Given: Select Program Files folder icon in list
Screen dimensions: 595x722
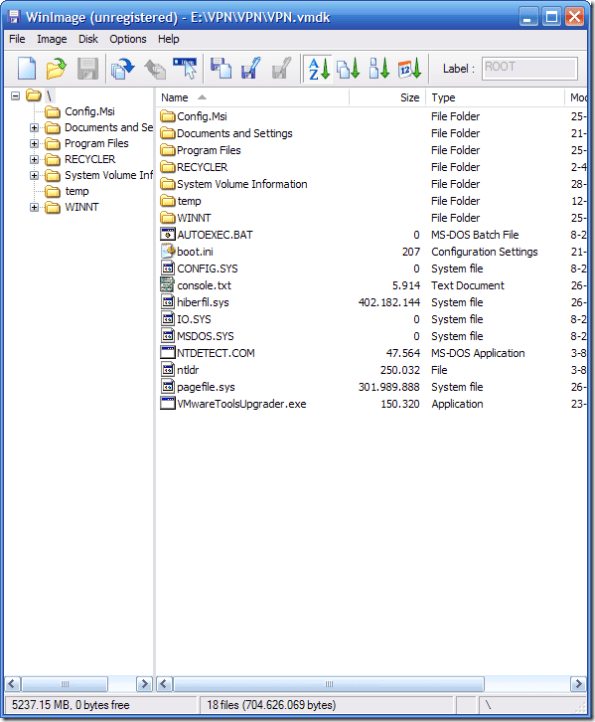Looking at the screenshot, I should click(x=168, y=150).
